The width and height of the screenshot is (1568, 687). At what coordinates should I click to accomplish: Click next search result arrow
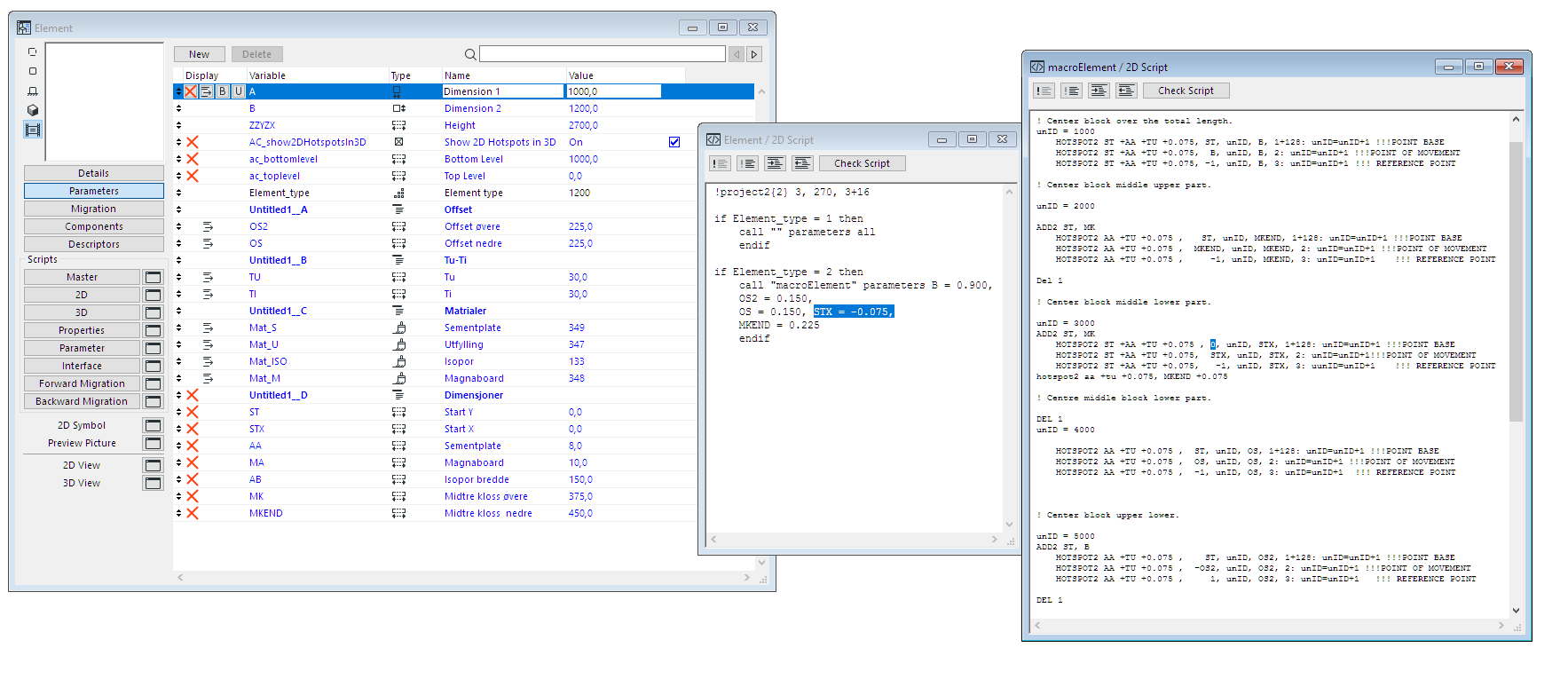pos(754,55)
